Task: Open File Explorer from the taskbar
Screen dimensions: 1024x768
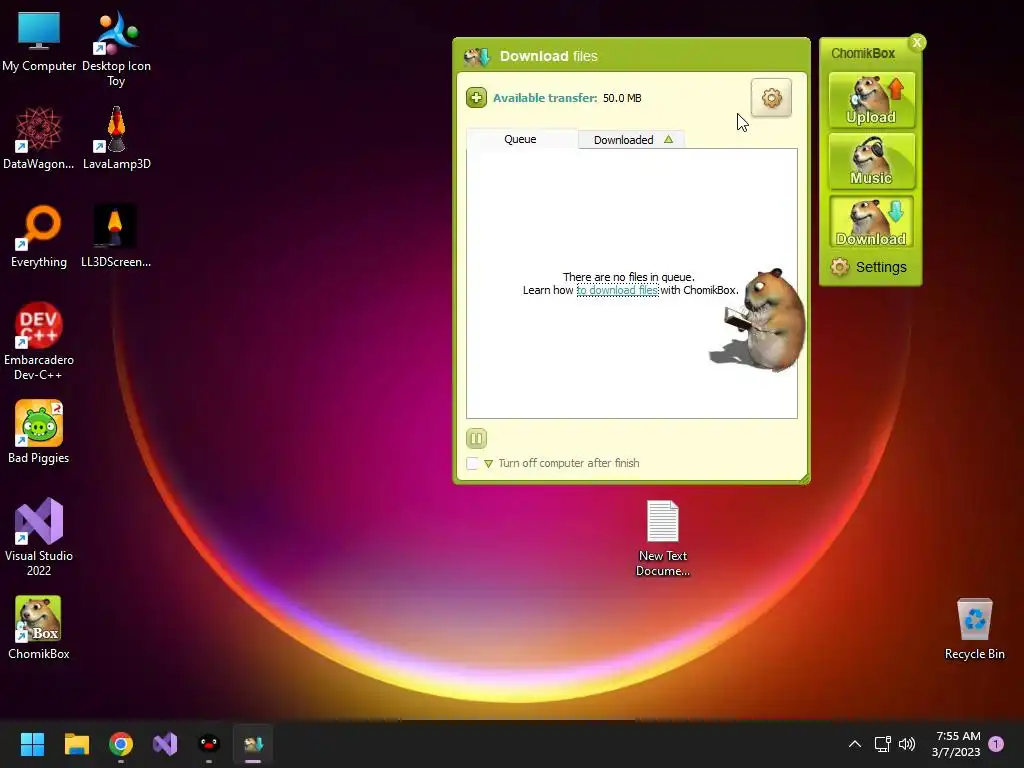Action: pos(76,744)
